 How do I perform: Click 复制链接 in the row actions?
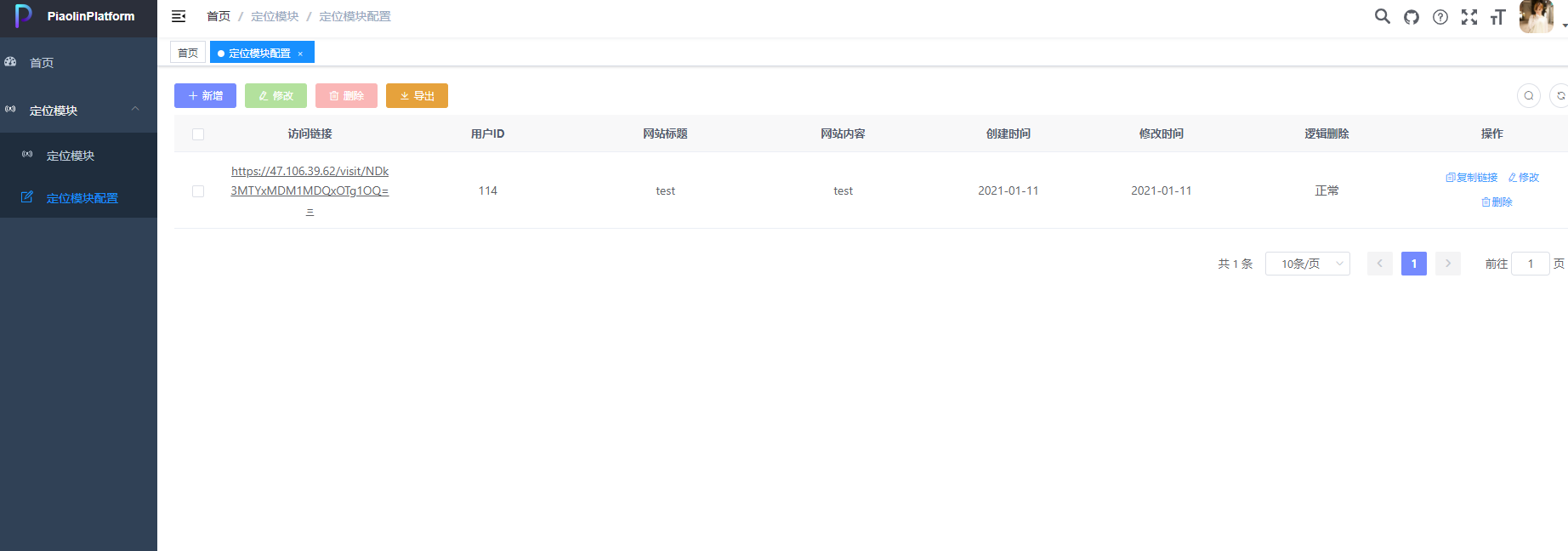(x=1472, y=178)
